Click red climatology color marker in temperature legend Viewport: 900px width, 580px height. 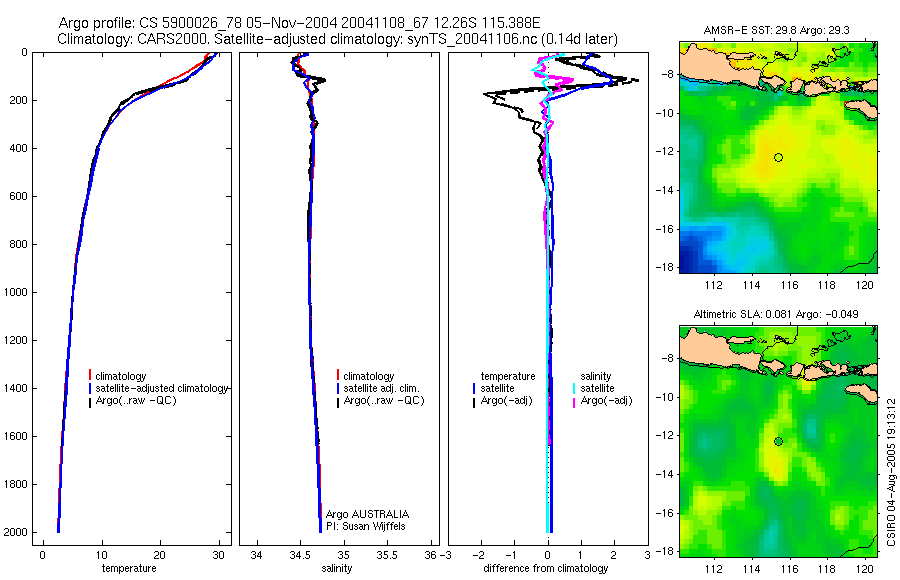[90, 375]
